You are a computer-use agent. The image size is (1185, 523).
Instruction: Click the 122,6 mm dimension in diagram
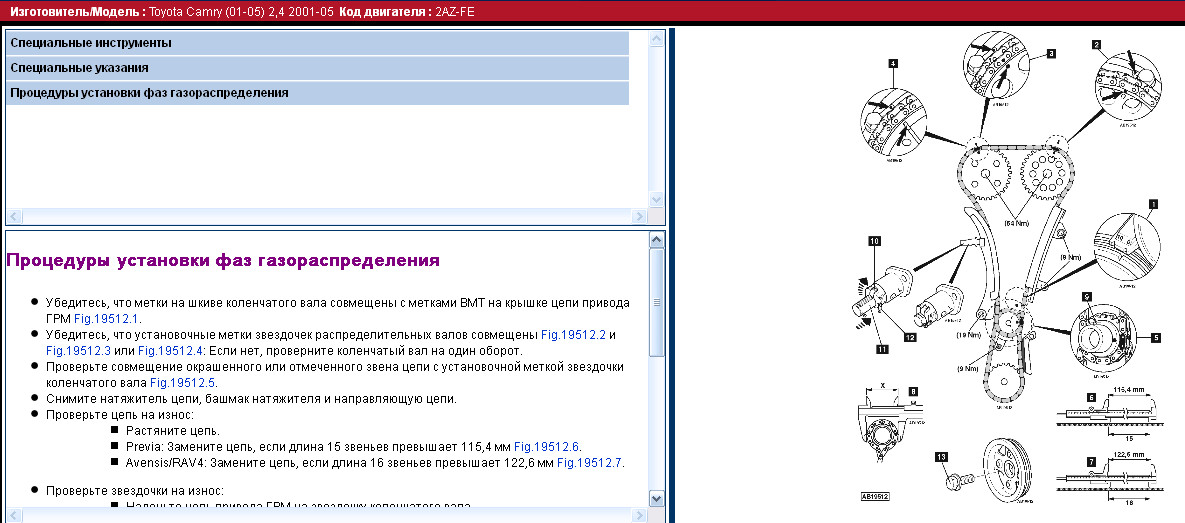pyautogui.click(x=1130, y=455)
